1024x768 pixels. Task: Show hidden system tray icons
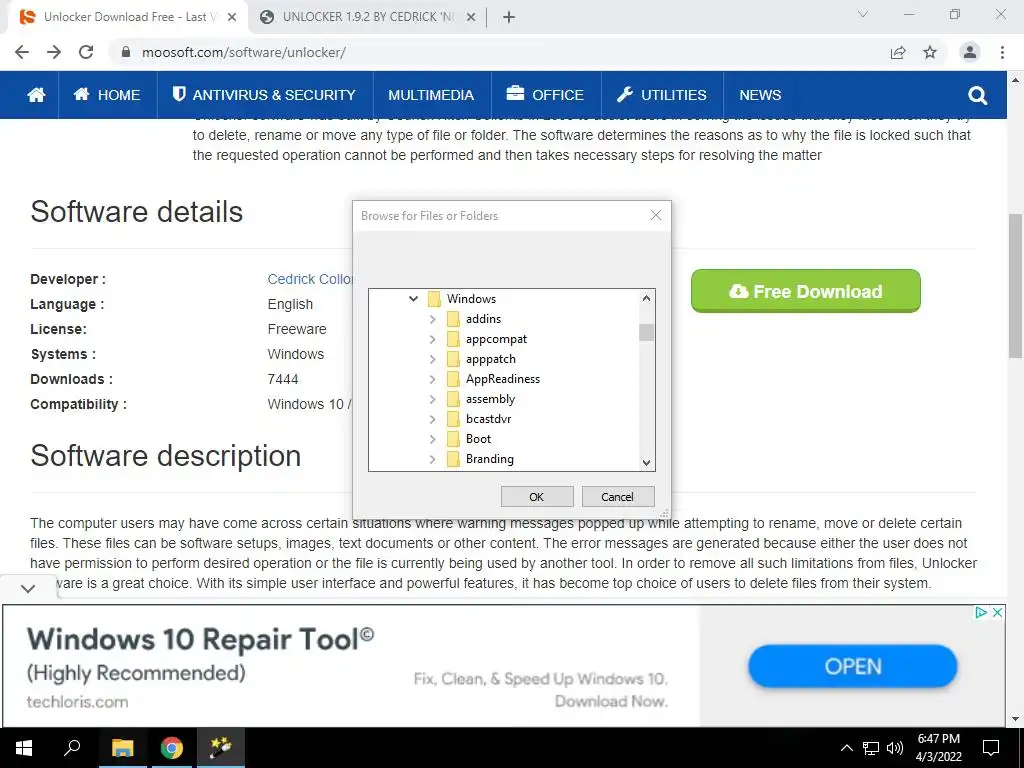pos(846,748)
